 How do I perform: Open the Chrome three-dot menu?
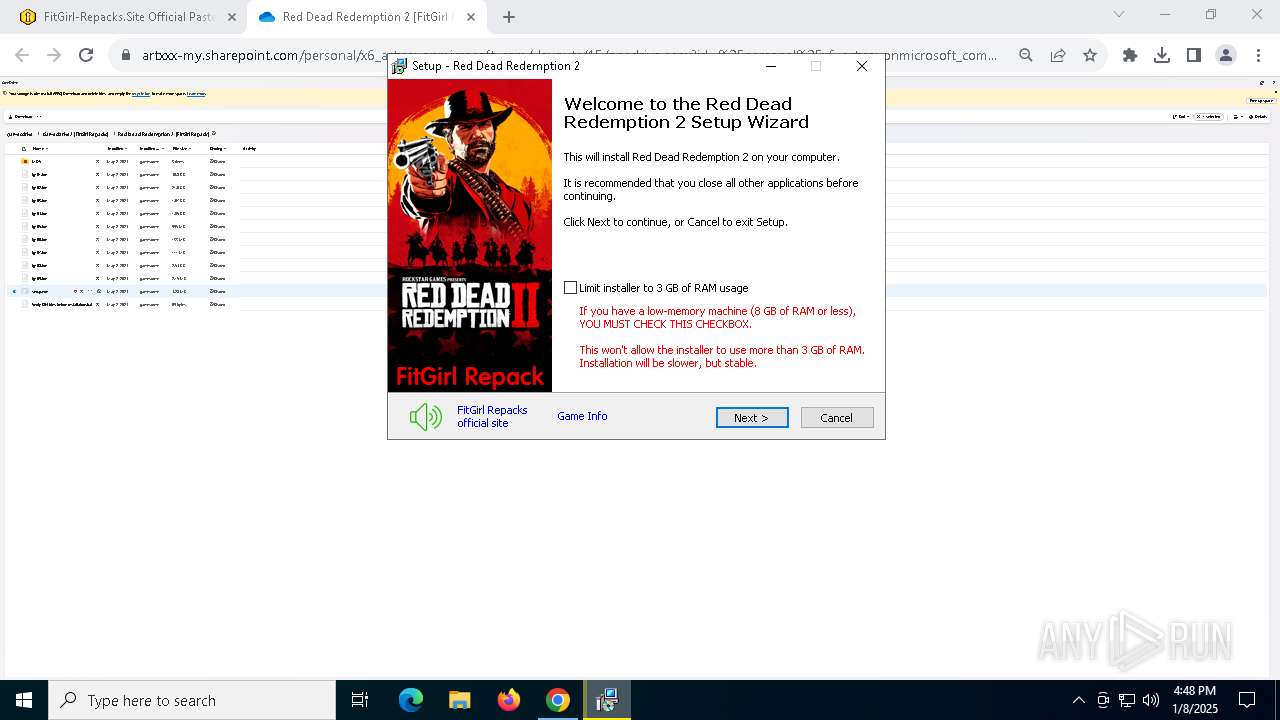(x=1258, y=56)
